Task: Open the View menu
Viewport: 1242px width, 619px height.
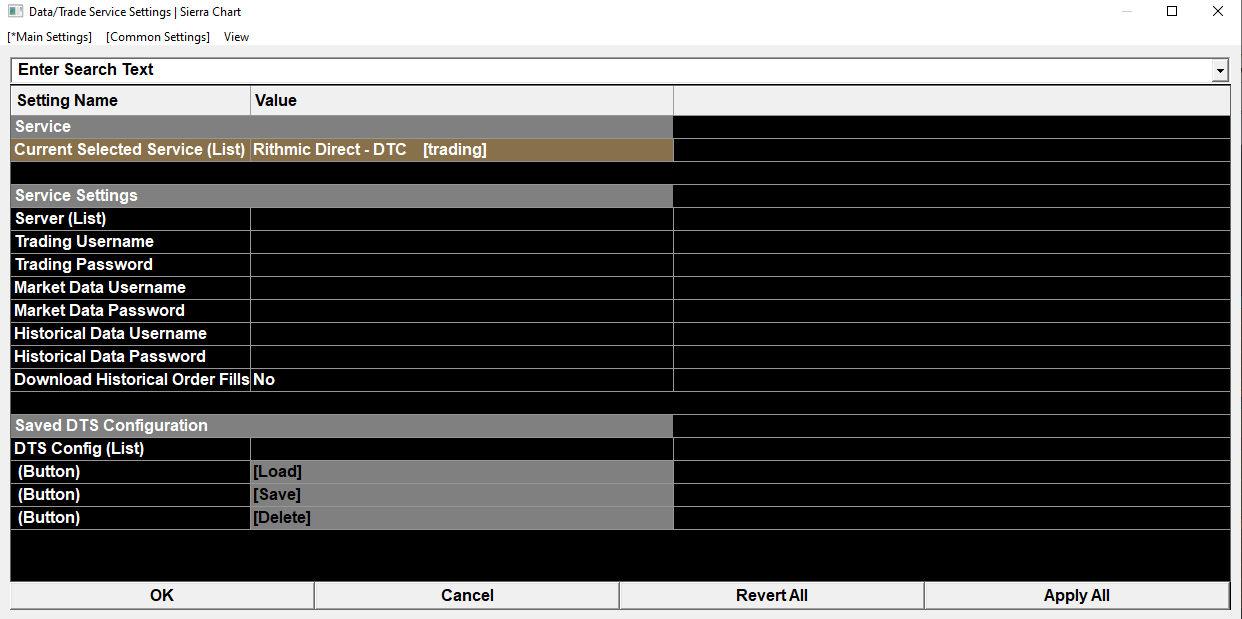Action: coord(236,37)
